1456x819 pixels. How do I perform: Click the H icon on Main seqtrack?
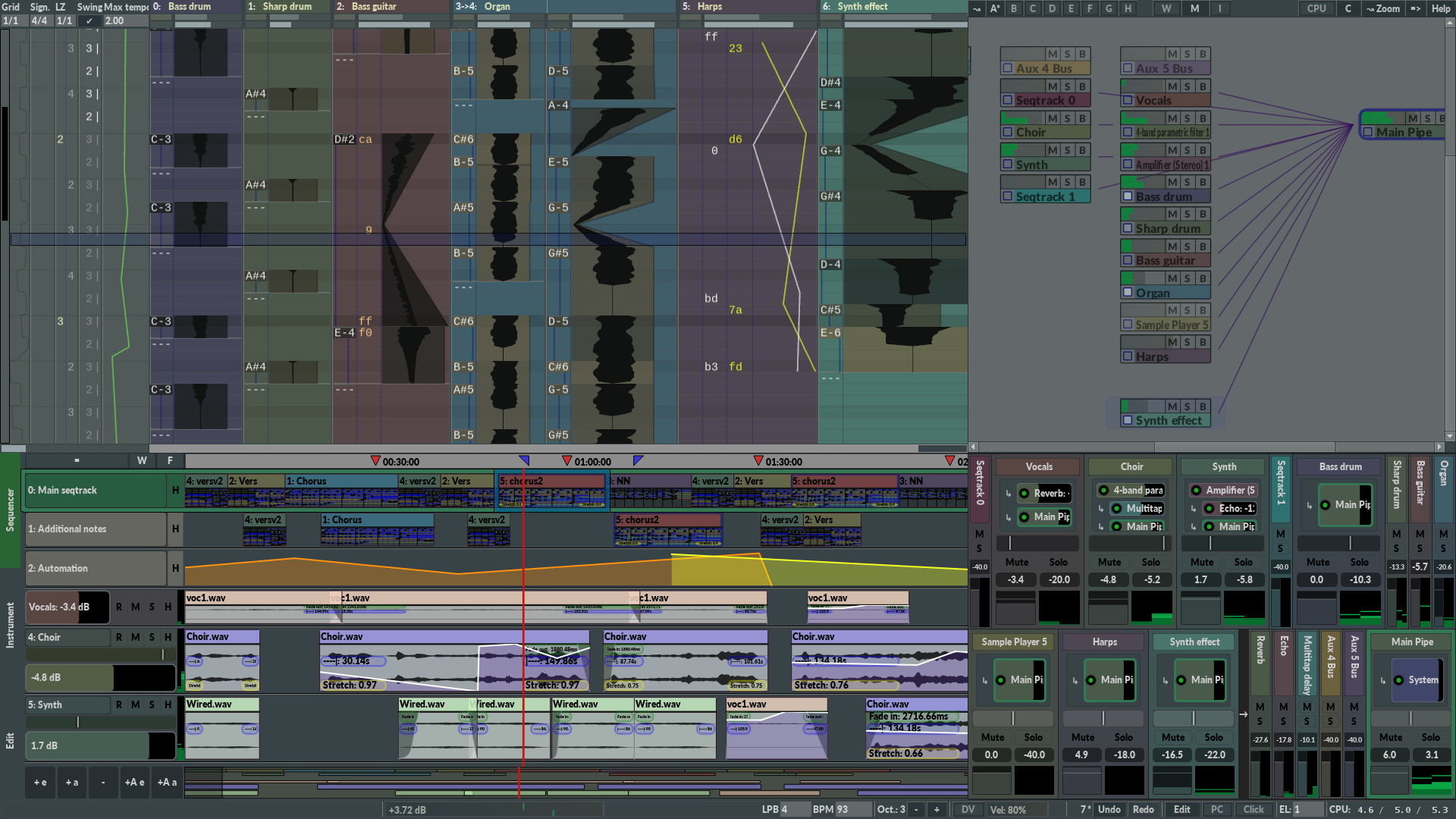tap(175, 491)
